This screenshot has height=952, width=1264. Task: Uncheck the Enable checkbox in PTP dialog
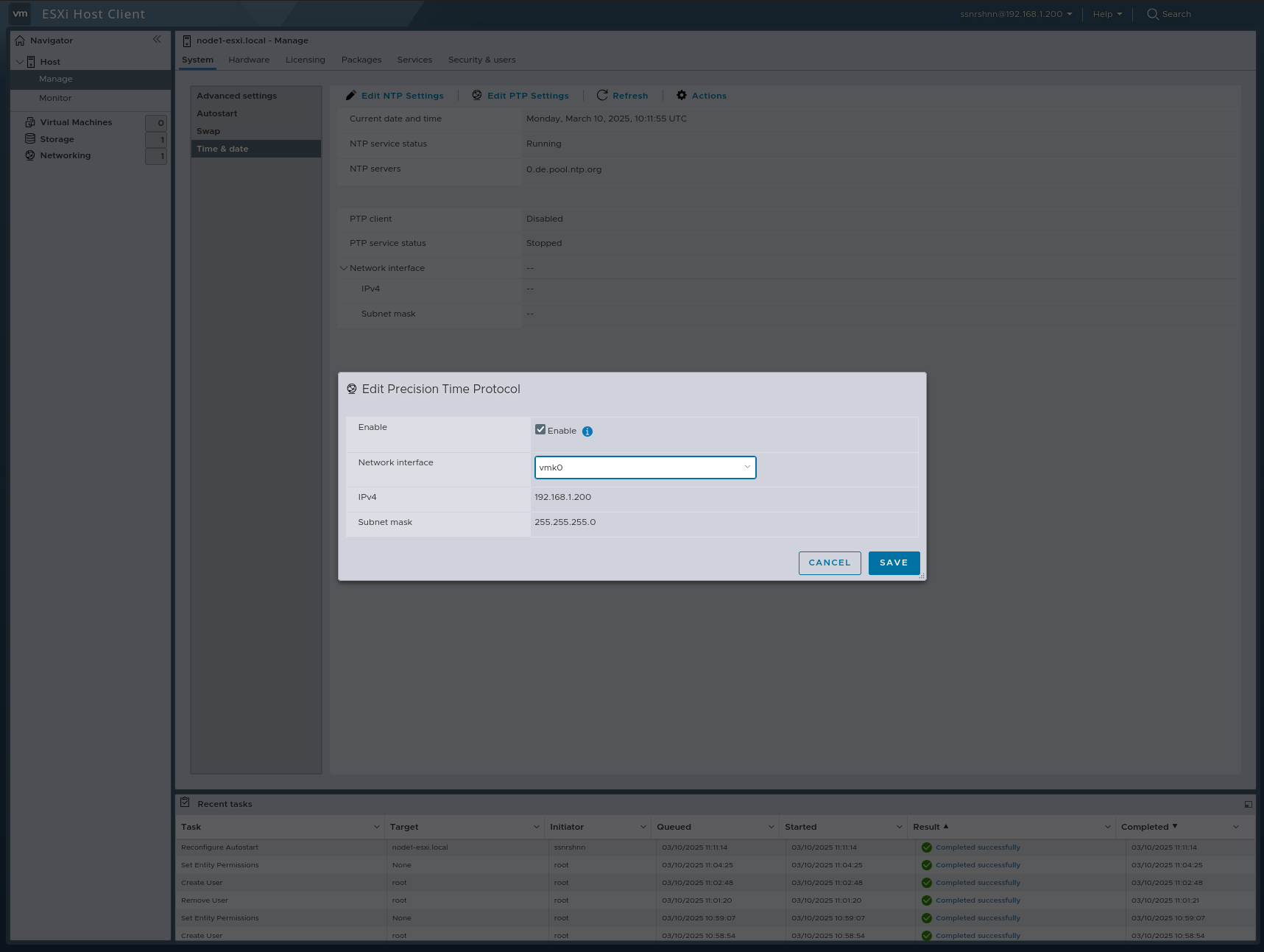(x=540, y=429)
